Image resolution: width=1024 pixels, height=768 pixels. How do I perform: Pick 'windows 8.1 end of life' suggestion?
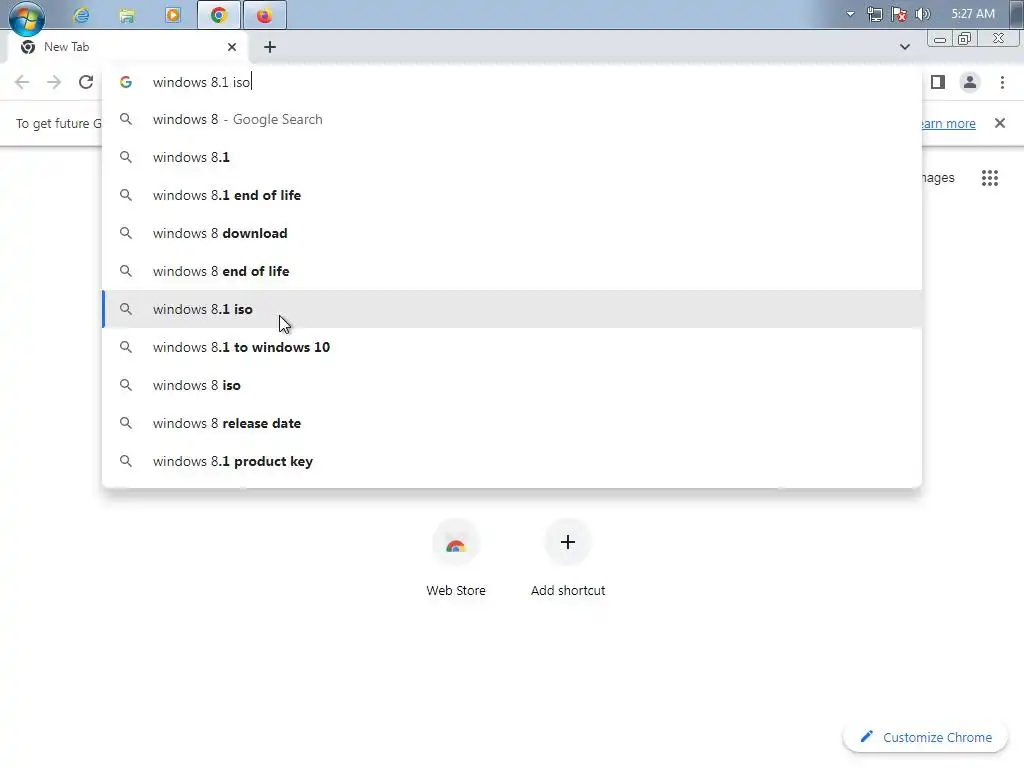point(512,195)
